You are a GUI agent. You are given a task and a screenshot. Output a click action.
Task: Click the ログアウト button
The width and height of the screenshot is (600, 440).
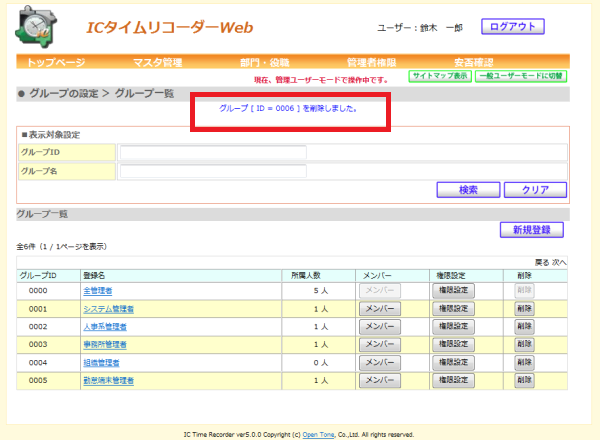pos(513,27)
